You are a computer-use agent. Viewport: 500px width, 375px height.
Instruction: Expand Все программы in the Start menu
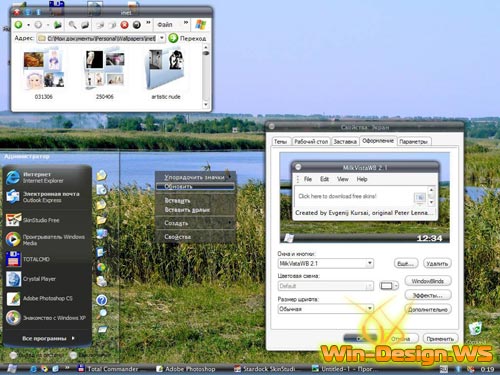(x=48, y=338)
